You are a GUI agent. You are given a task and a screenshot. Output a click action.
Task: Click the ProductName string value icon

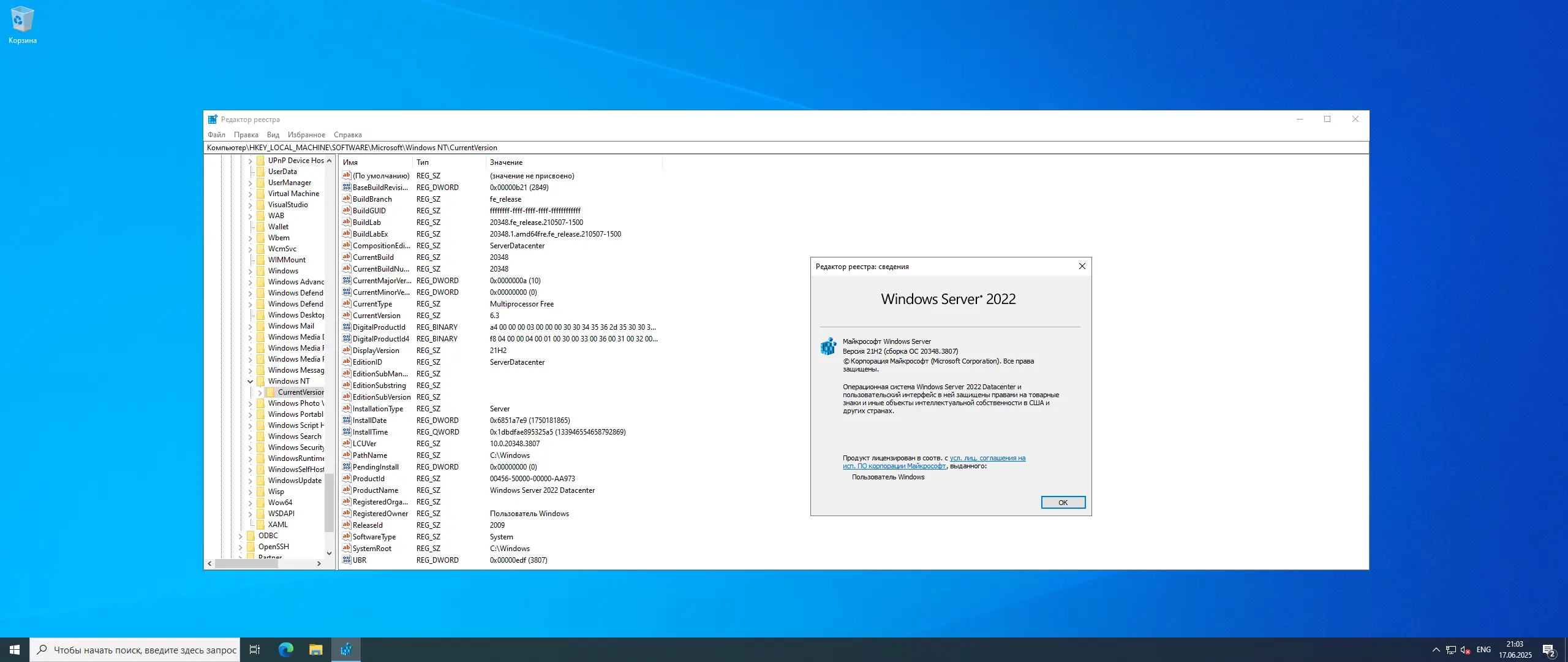tap(347, 490)
